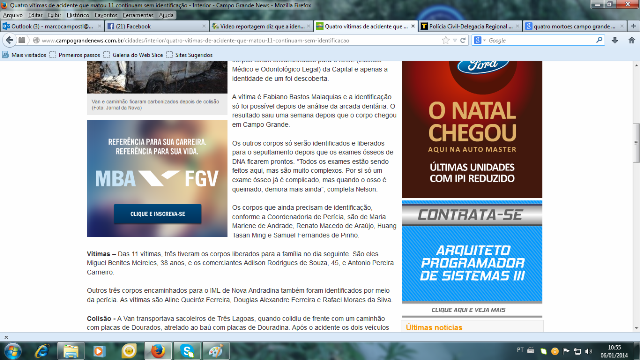Open the downloads arrow icon

pos(615,40)
